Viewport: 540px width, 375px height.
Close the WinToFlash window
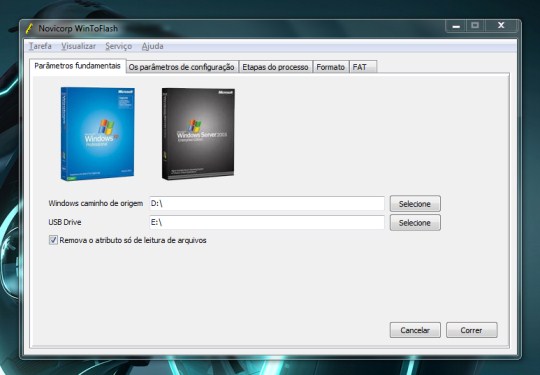tap(501, 26)
